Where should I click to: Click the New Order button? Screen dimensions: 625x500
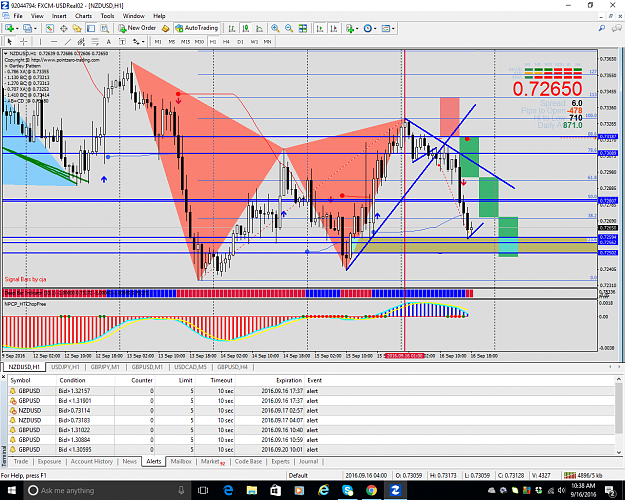[x=137, y=28]
